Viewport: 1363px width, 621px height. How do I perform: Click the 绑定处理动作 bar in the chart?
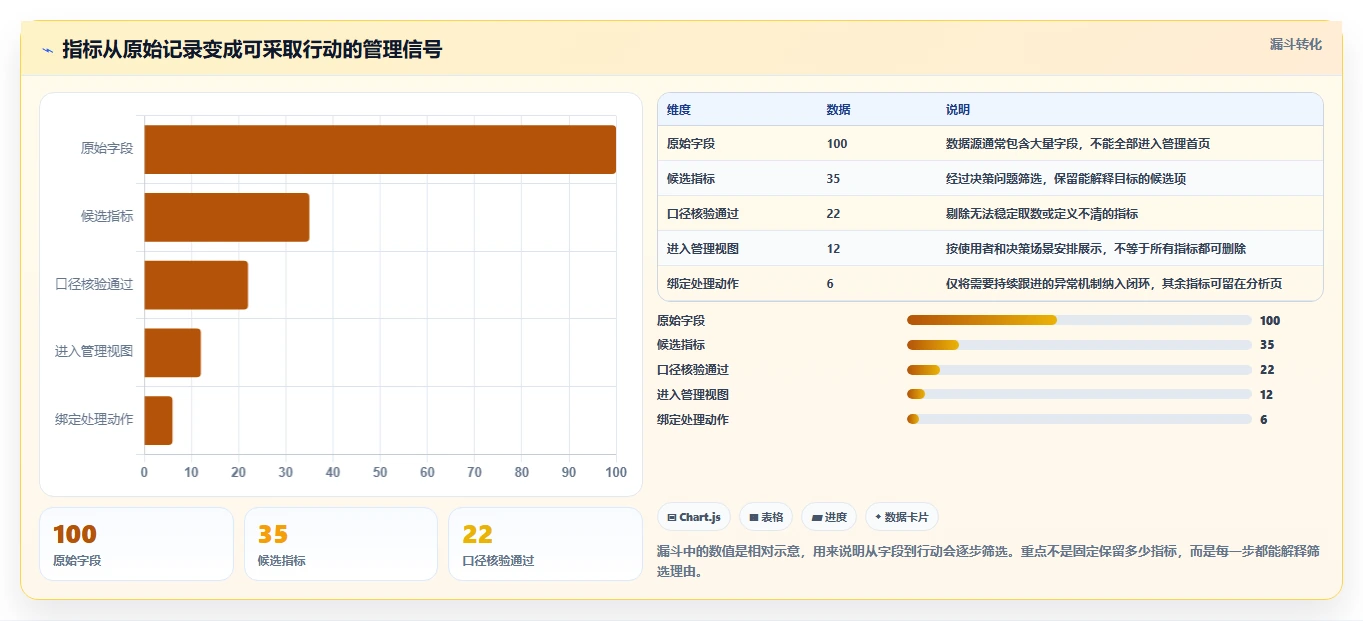[159, 420]
